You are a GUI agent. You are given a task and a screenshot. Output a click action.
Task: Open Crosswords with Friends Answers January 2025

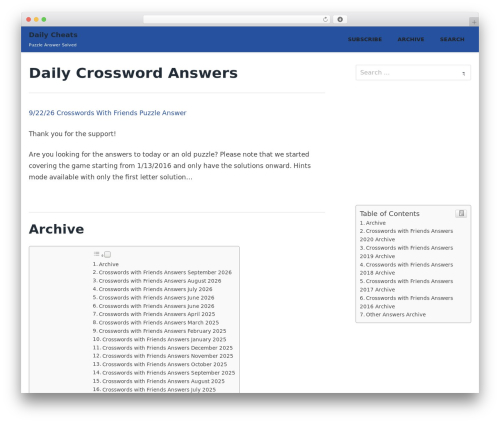159,339
